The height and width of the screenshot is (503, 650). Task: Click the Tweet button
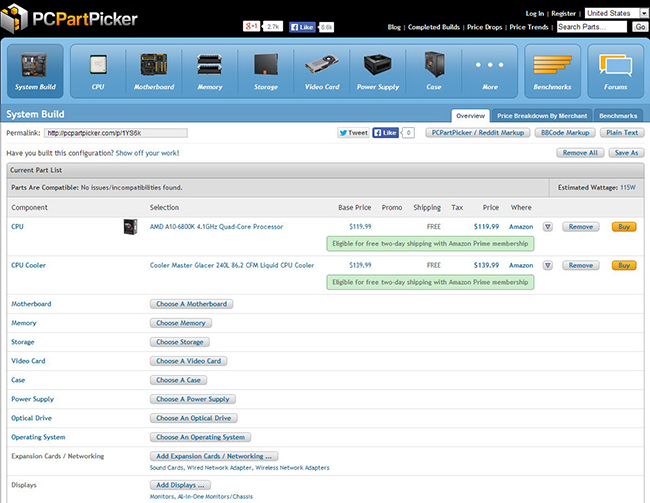click(353, 133)
